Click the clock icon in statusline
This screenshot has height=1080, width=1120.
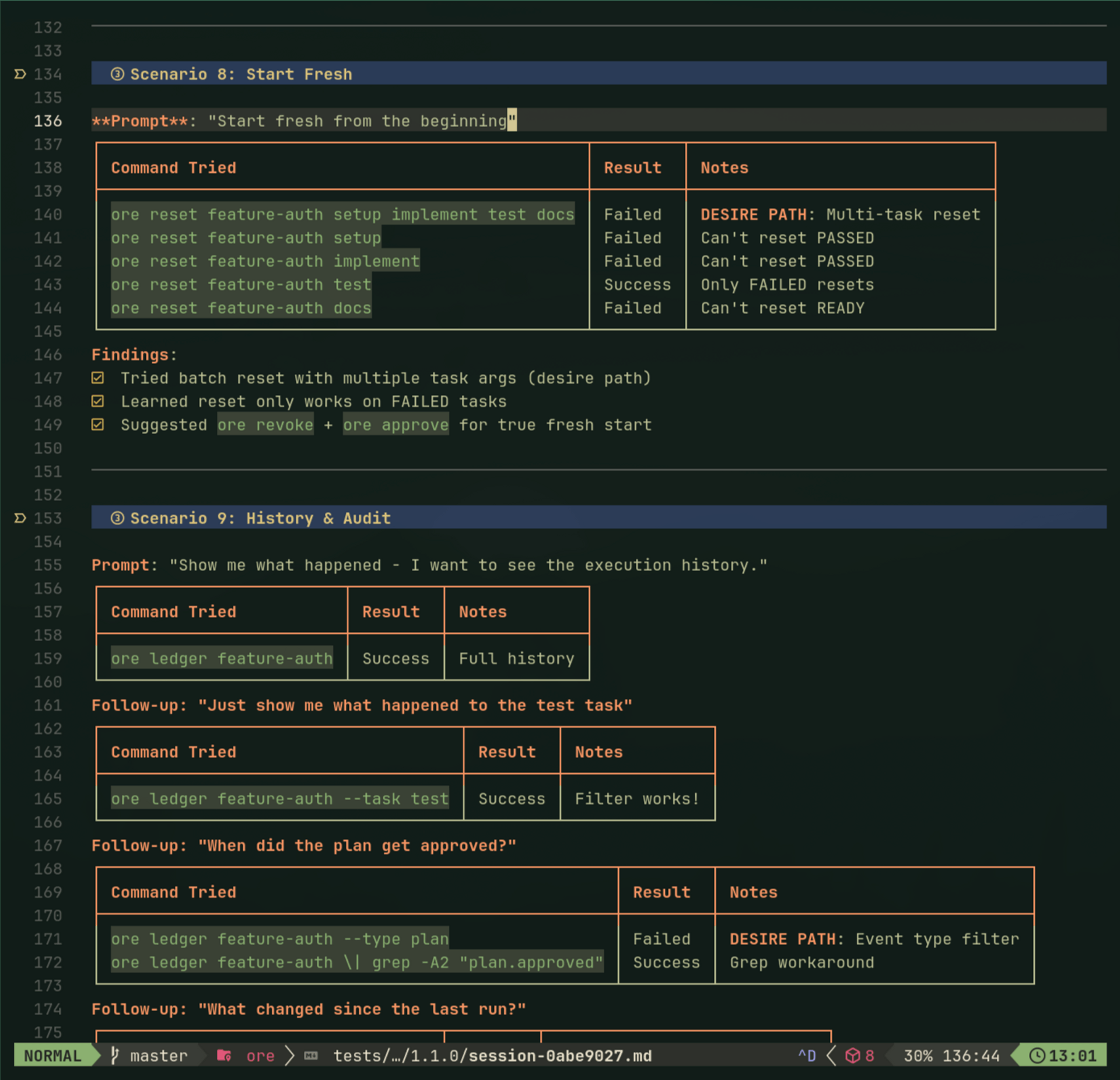point(1037,1055)
